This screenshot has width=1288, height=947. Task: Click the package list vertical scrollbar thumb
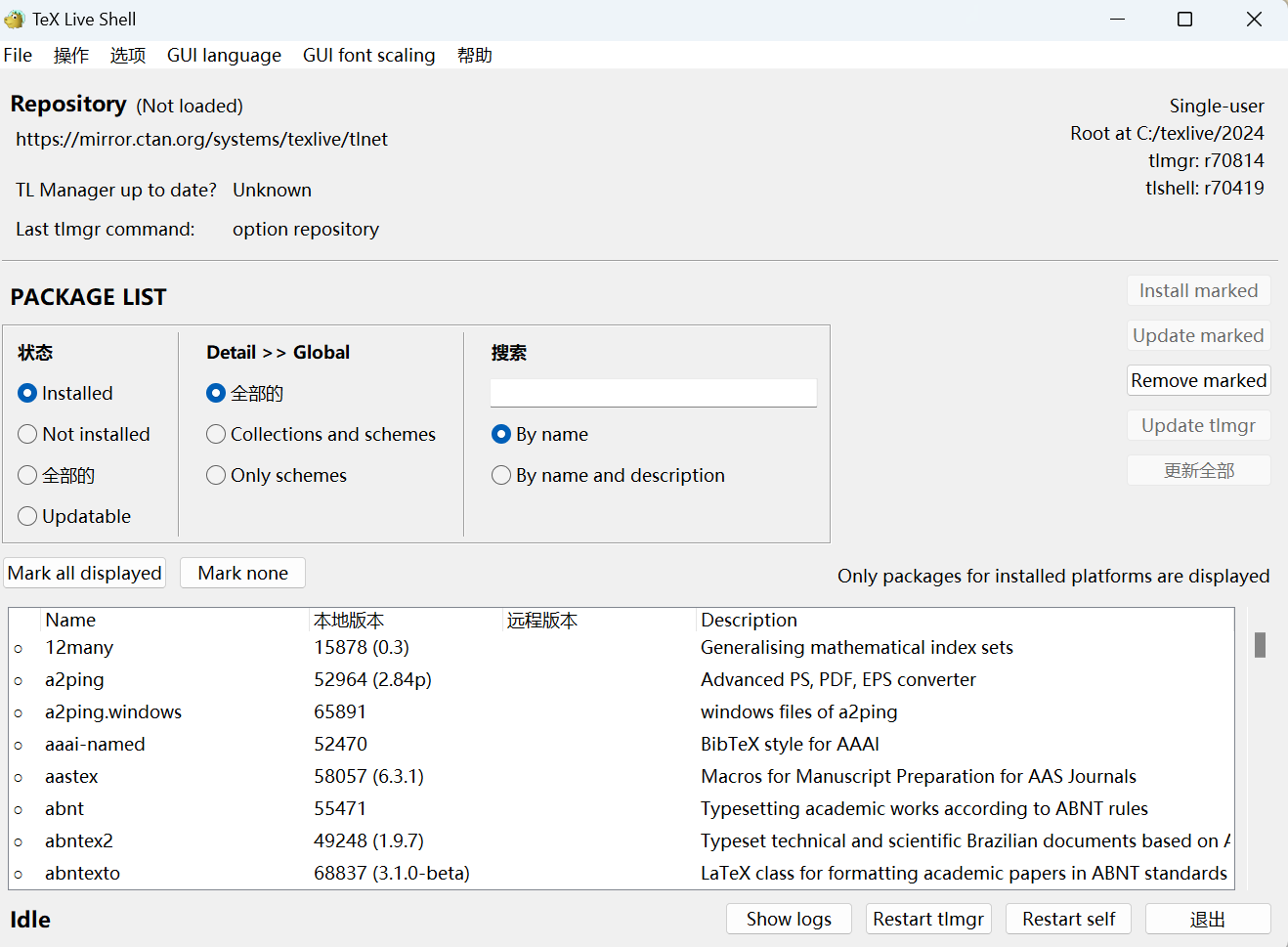click(1261, 645)
